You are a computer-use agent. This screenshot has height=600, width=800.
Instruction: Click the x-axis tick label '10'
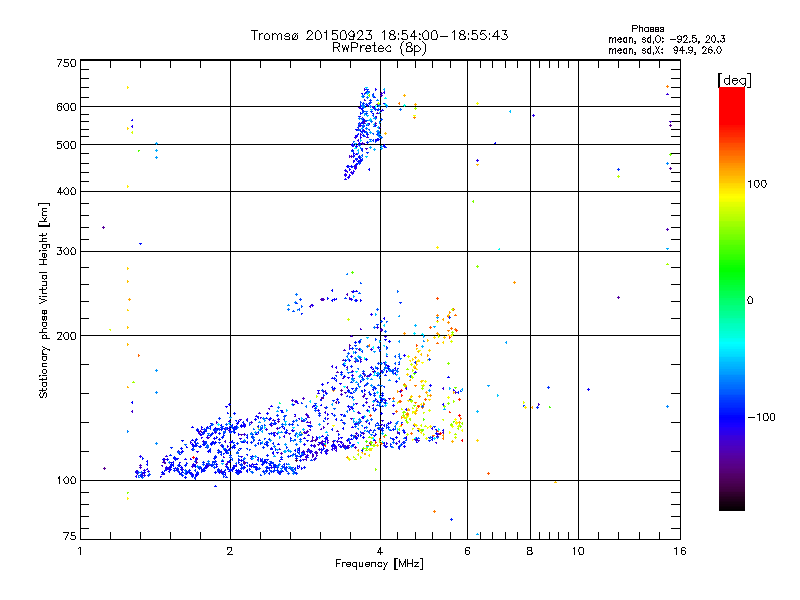click(578, 551)
